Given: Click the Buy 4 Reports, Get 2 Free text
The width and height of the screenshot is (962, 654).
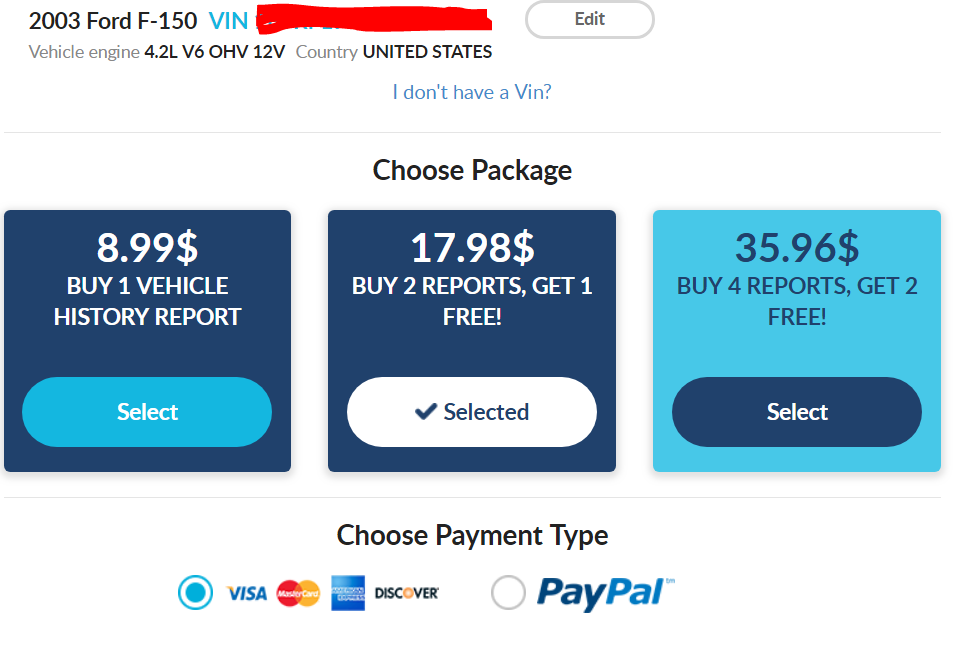Looking at the screenshot, I should tap(797, 301).
